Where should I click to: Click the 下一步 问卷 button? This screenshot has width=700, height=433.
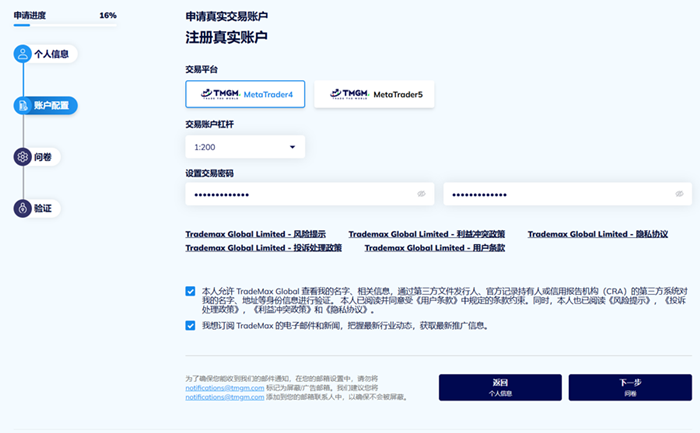pyautogui.click(x=630, y=387)
